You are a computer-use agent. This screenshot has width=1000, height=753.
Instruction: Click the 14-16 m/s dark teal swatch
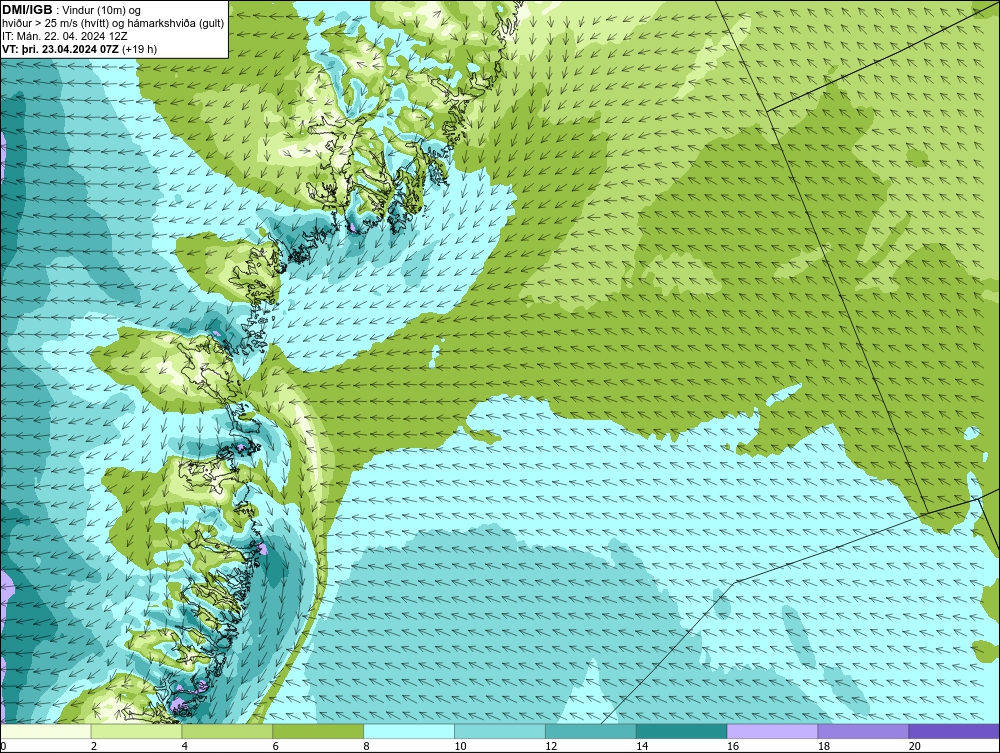coord(682,731)
